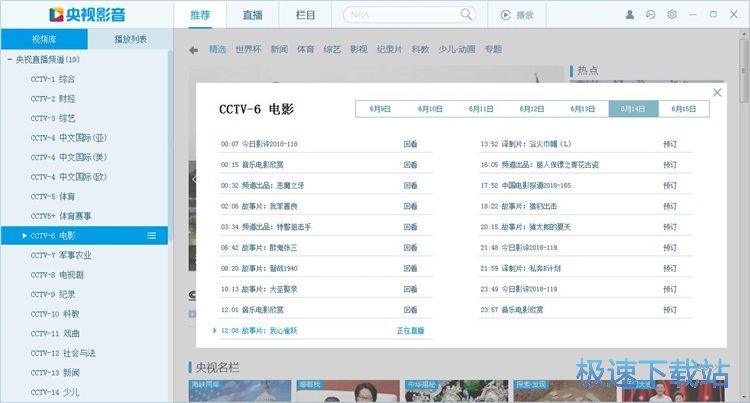The image size is (750, 403).
Task: Close the CCTV-6 schedule popup
Action: point(717,92)
